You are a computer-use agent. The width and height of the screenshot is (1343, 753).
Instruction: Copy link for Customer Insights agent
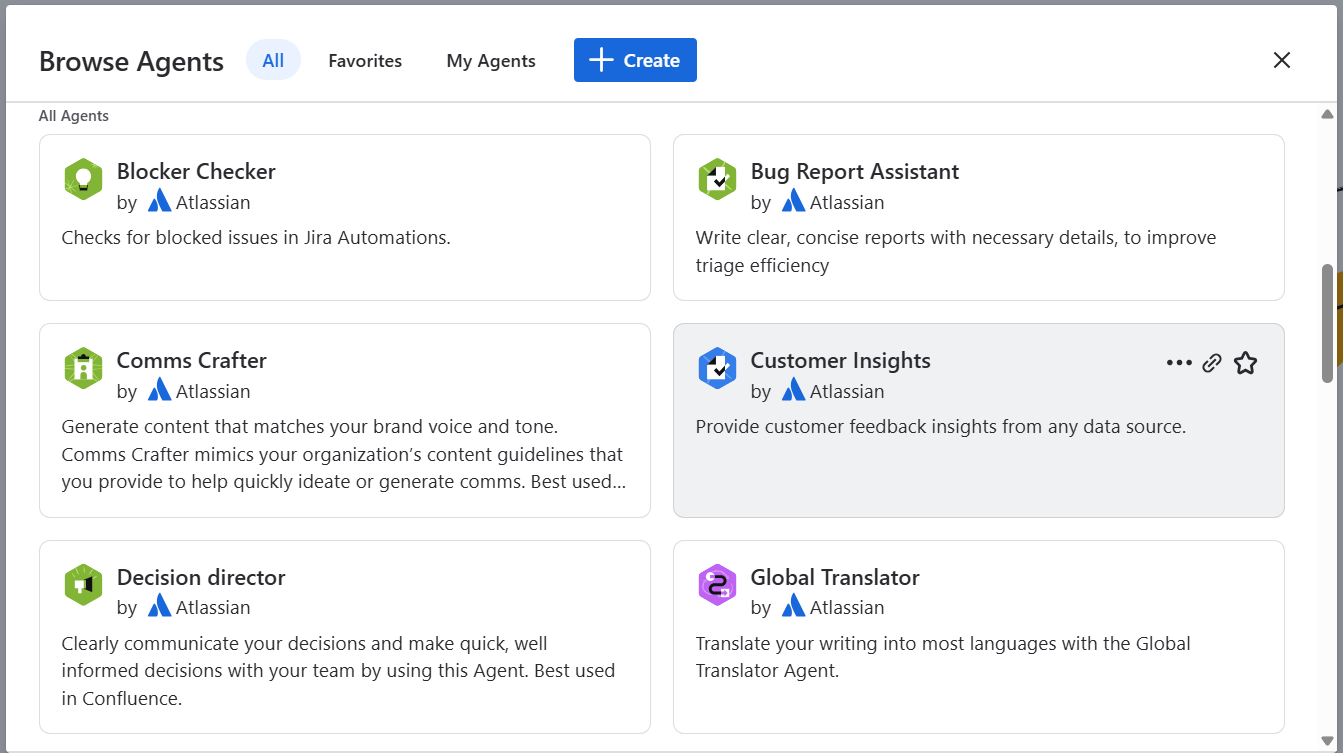[x=1212, y=363]
